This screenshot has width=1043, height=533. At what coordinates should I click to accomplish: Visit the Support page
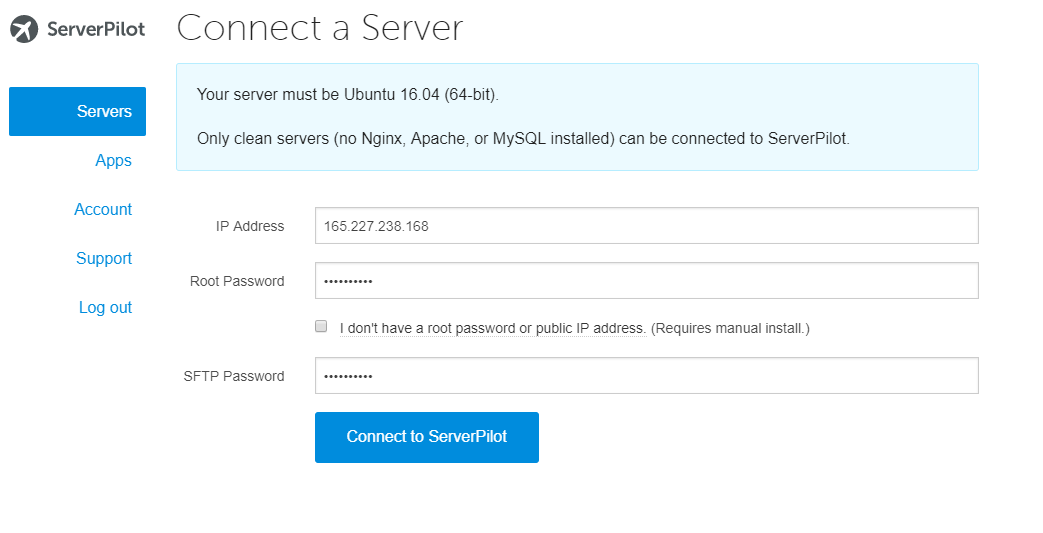pyautogui.click(x=104, y=258)
